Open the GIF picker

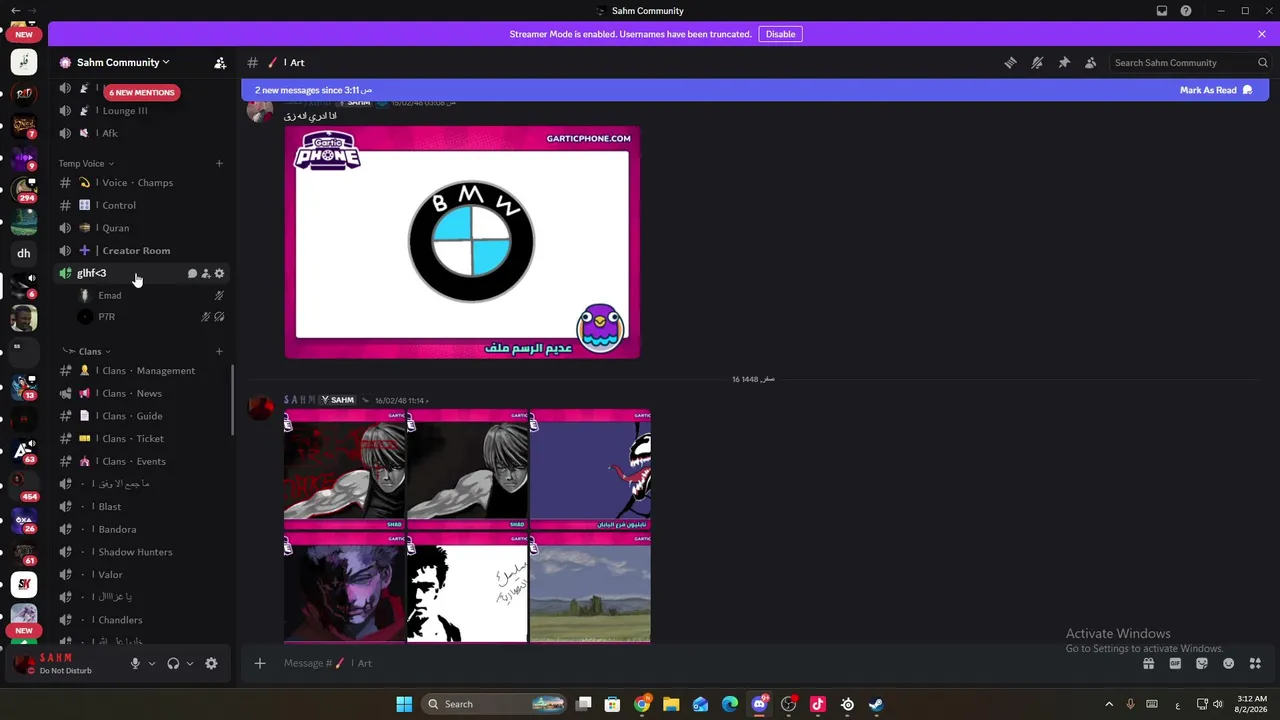(1176, 663)
